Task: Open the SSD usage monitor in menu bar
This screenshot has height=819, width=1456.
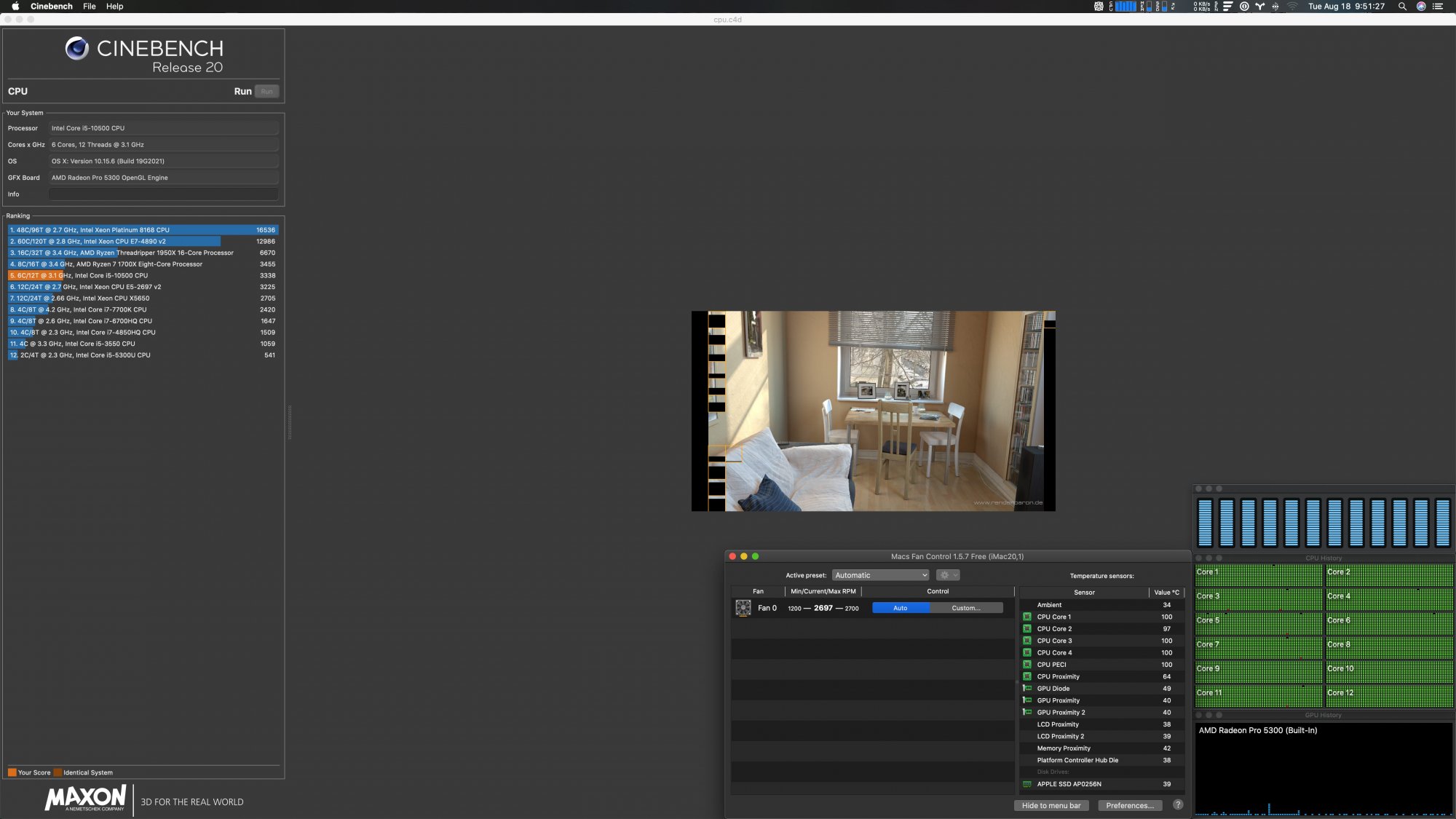Action: click(1160, 6)
